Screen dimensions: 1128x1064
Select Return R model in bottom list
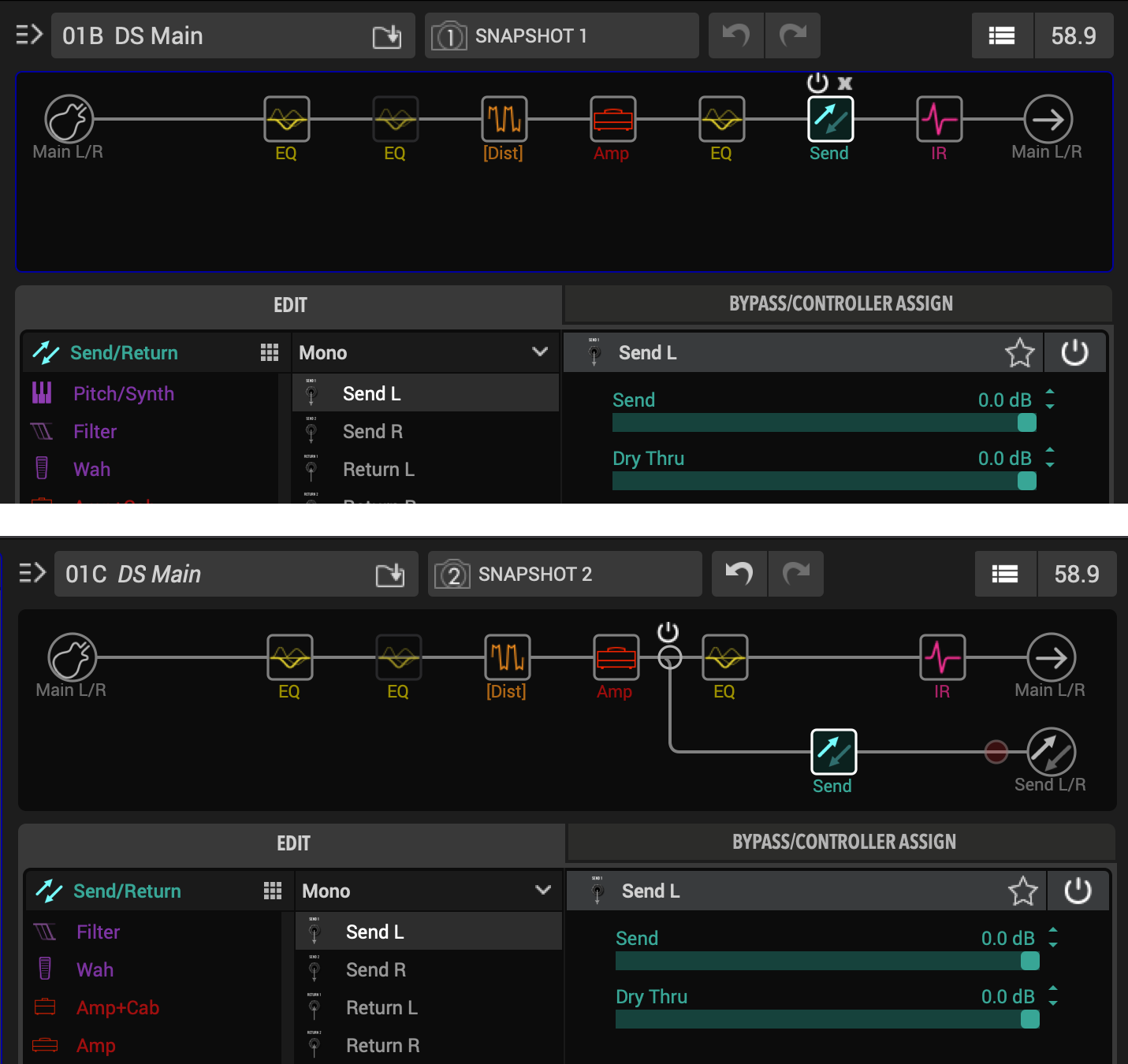click(x=429, y=1045)
